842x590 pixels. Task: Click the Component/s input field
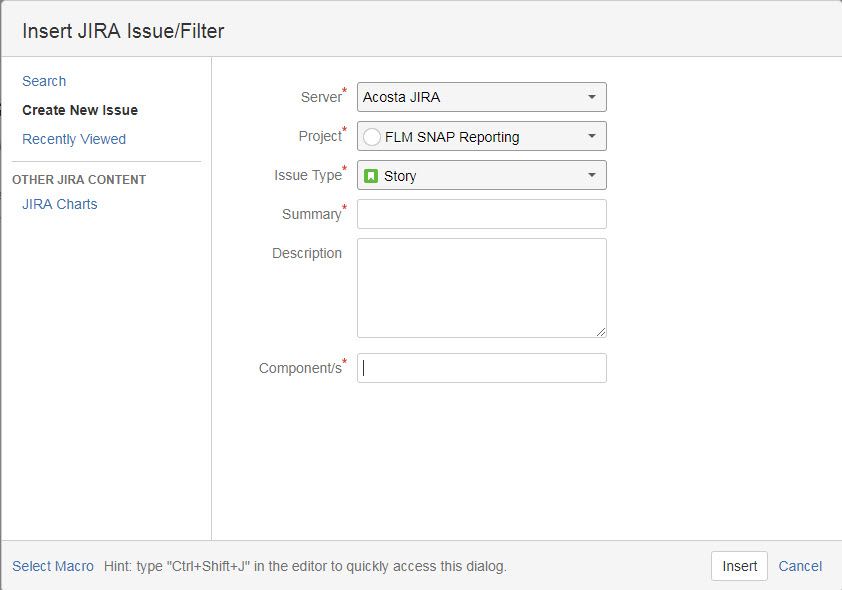click(481, 368)
